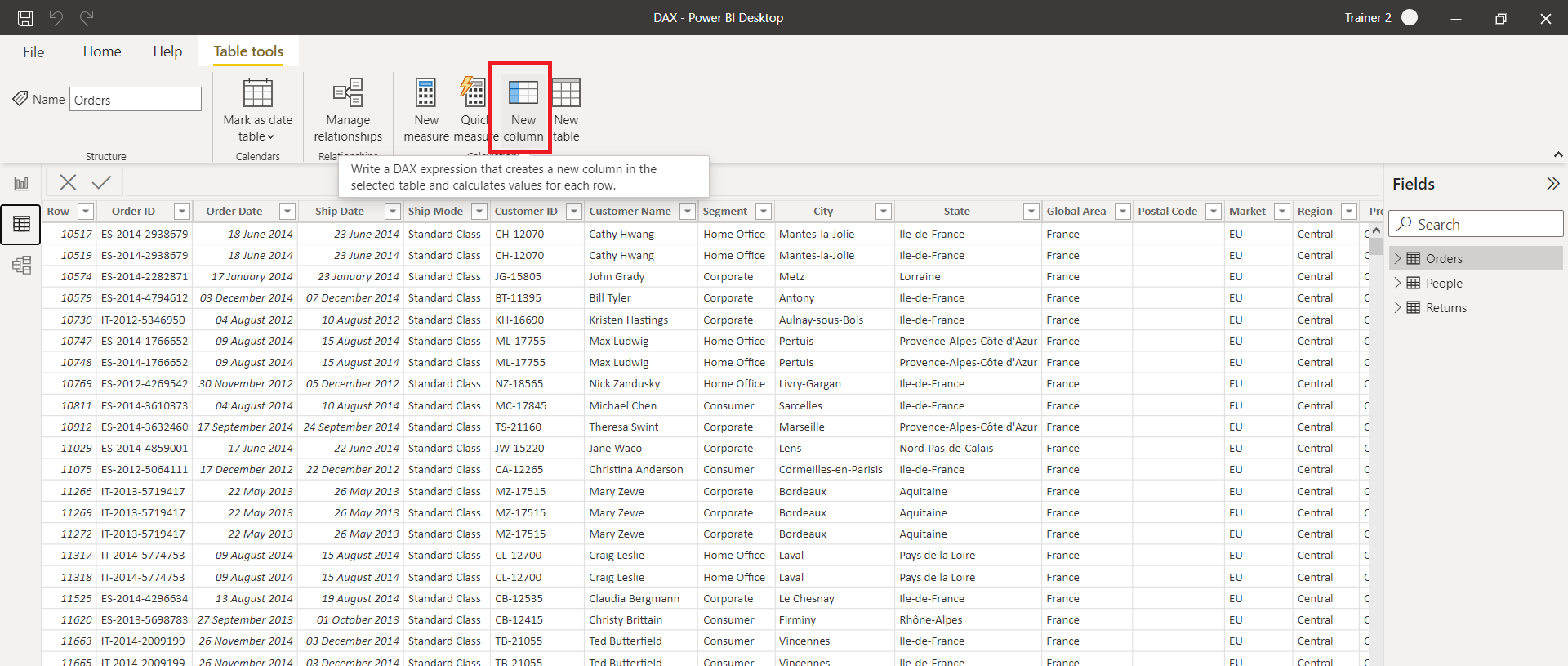1568x666 pixels.
Task: Switch to the Home tab
Action: click(102, 51)
